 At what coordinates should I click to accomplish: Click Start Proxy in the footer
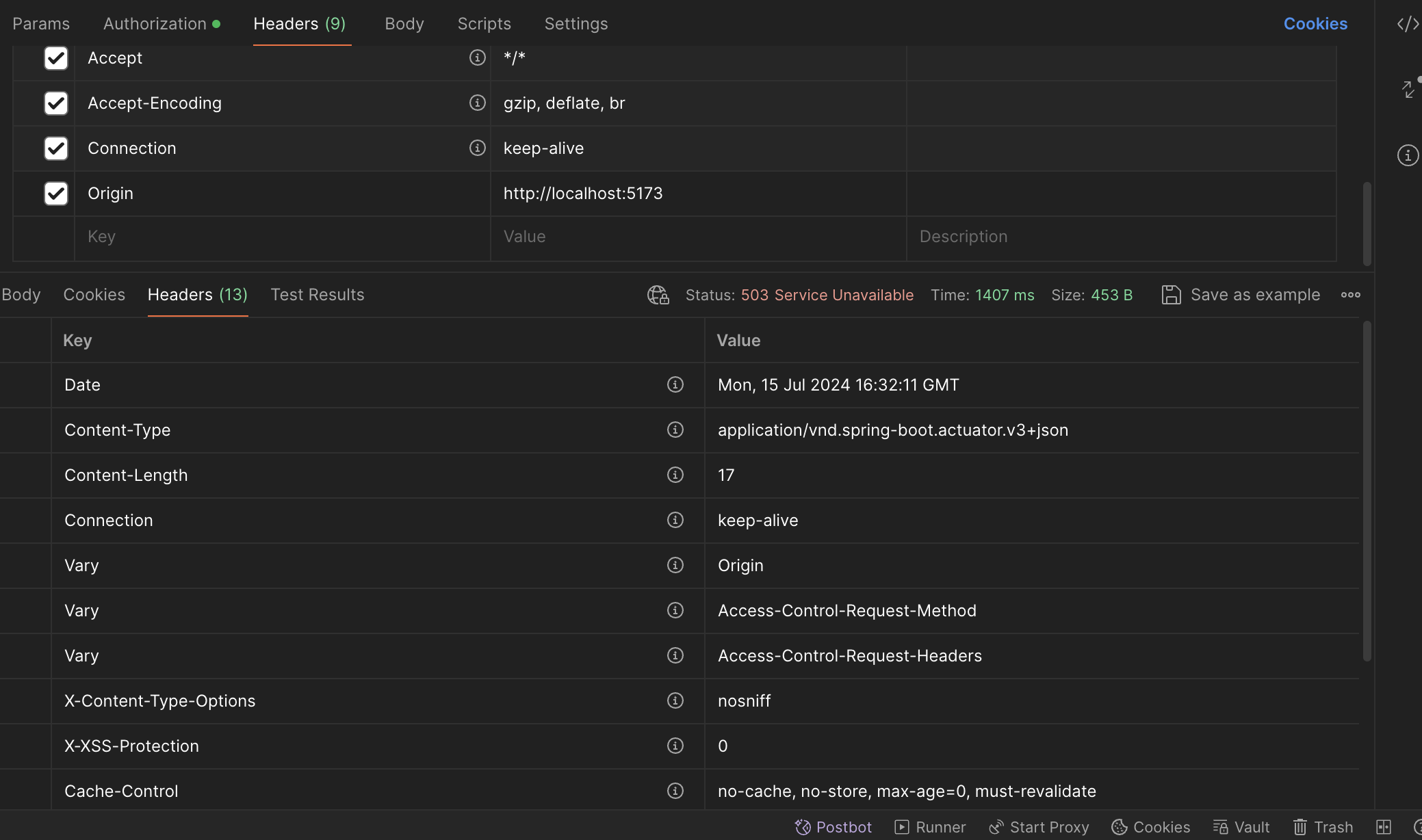click(x=1039, y=827)
